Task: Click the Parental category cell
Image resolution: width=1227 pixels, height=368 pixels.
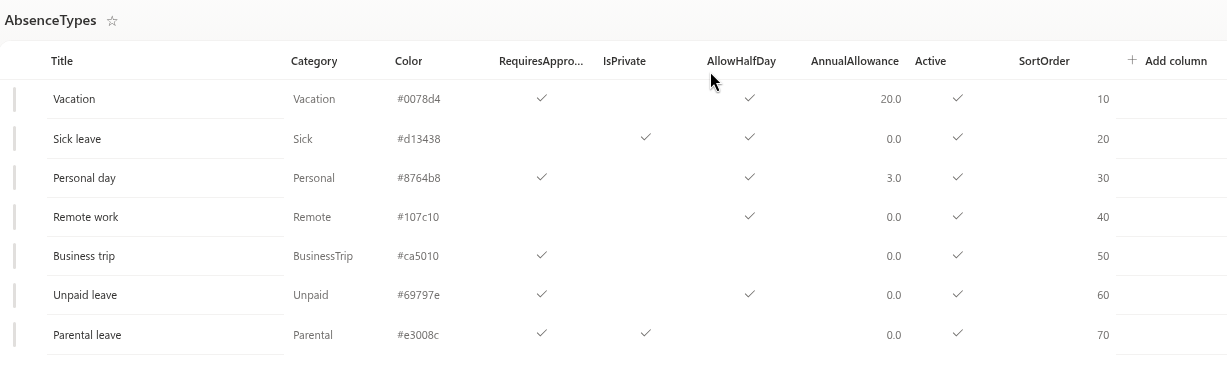Action: [x=313, y=335]
